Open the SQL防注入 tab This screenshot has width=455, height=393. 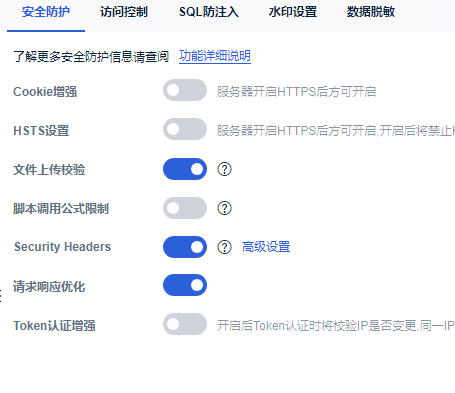pyautogui.click(x=209, y=12)
